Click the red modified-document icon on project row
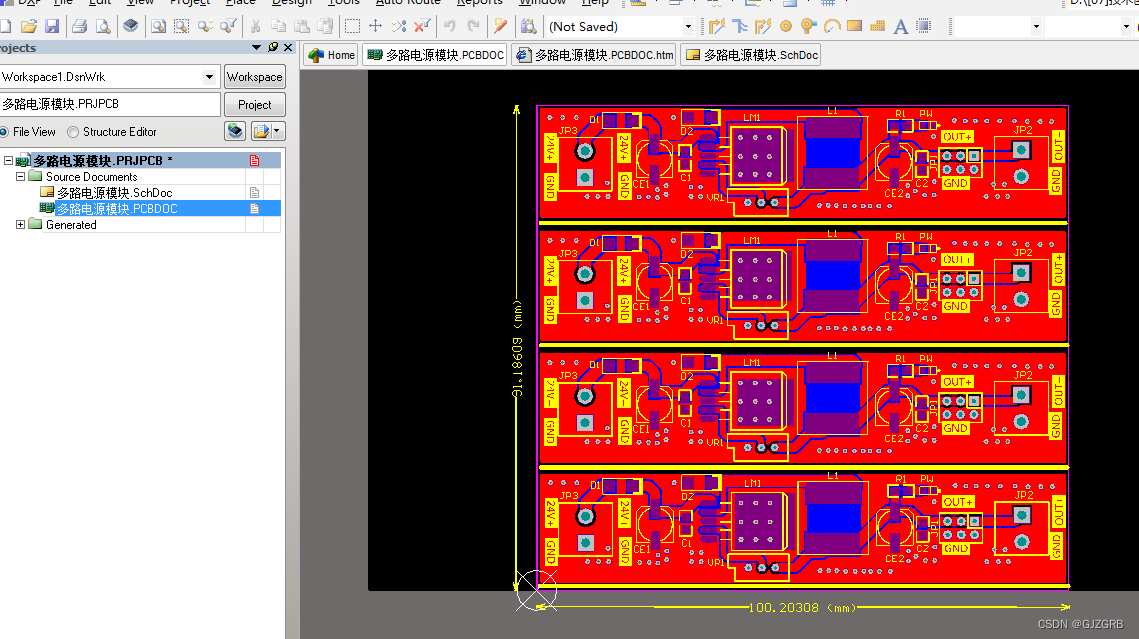 (x=254, y=160)
